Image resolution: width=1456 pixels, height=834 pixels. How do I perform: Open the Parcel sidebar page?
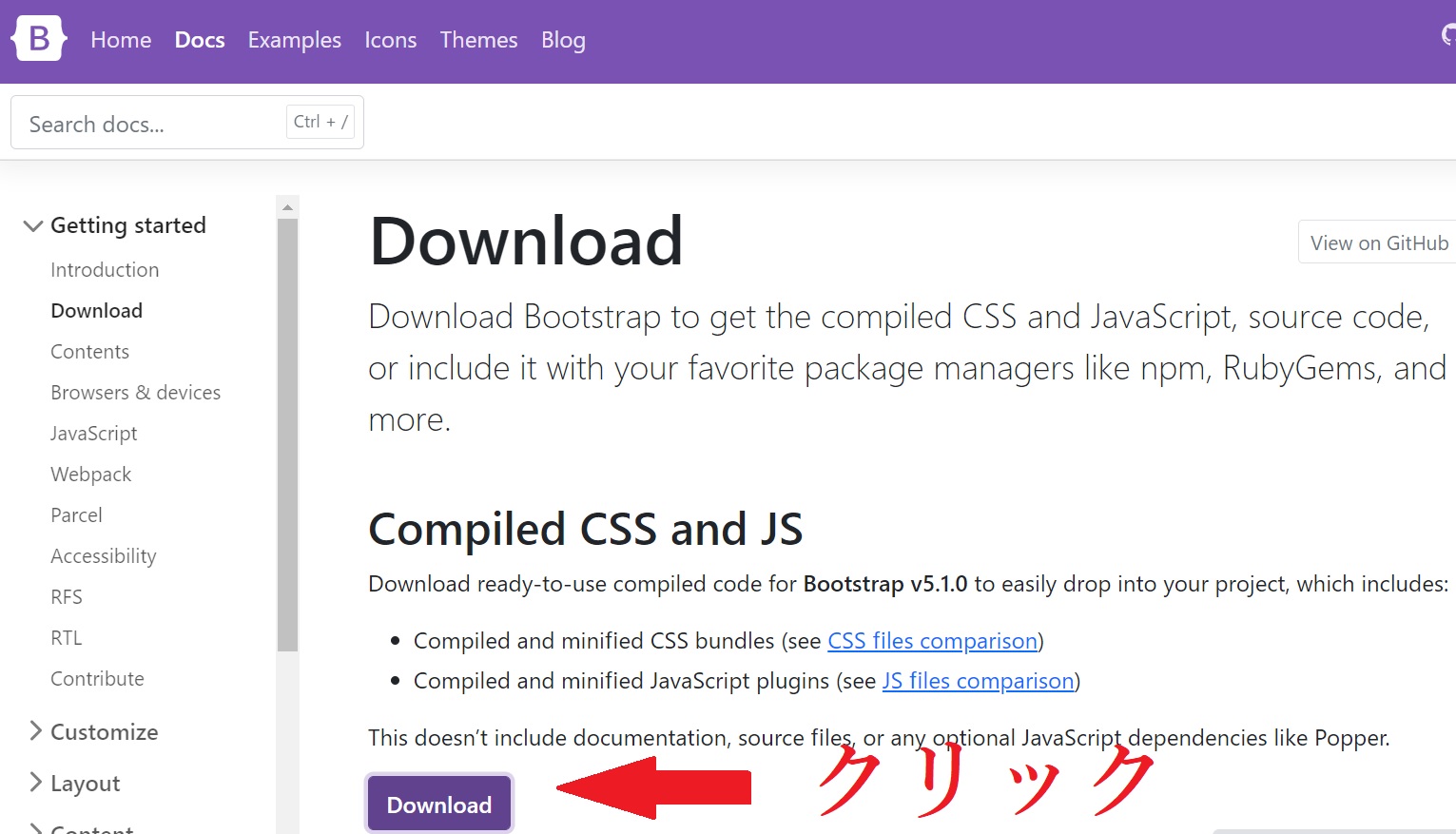tap(76, 515)
